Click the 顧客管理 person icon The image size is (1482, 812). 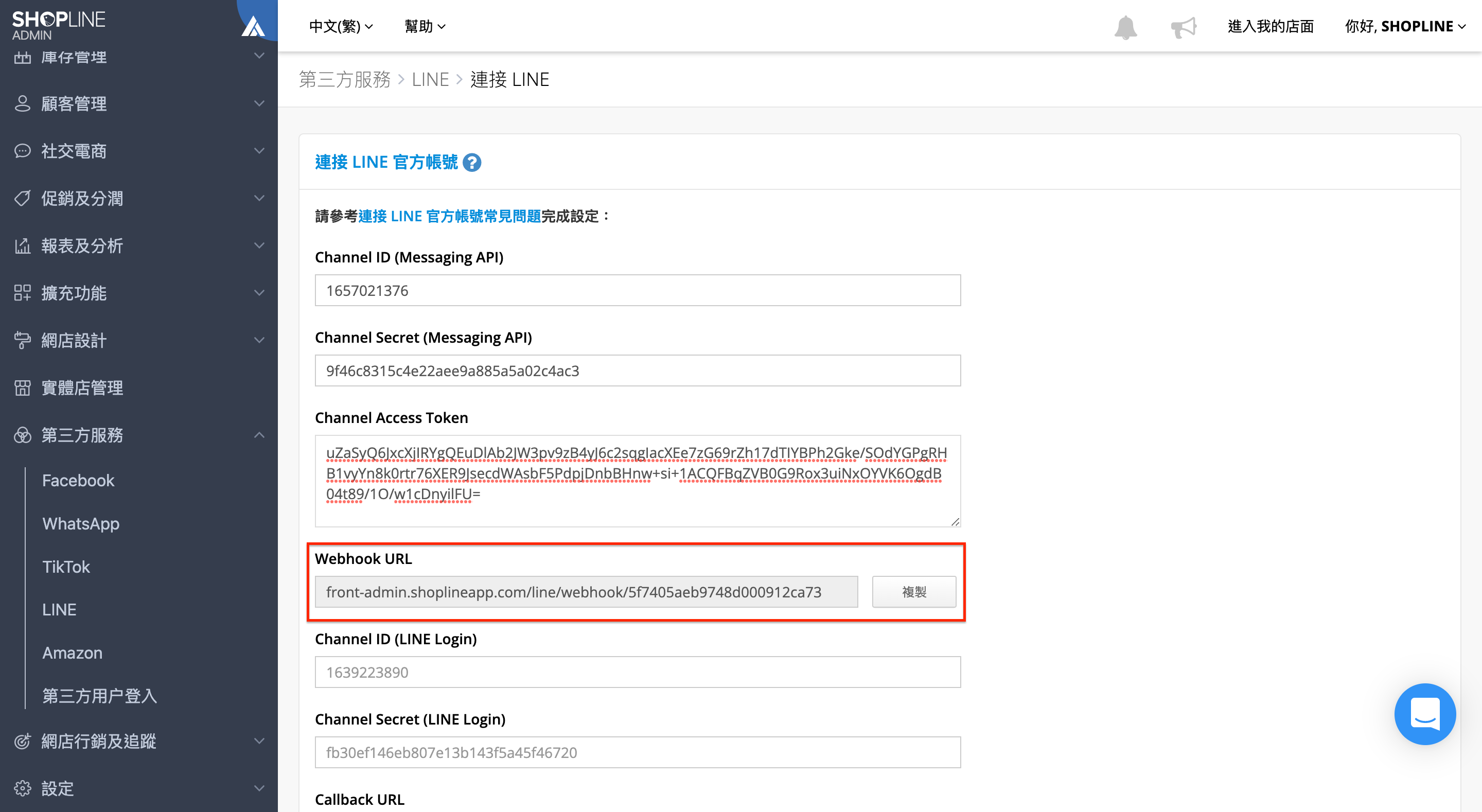click(23, 103)
